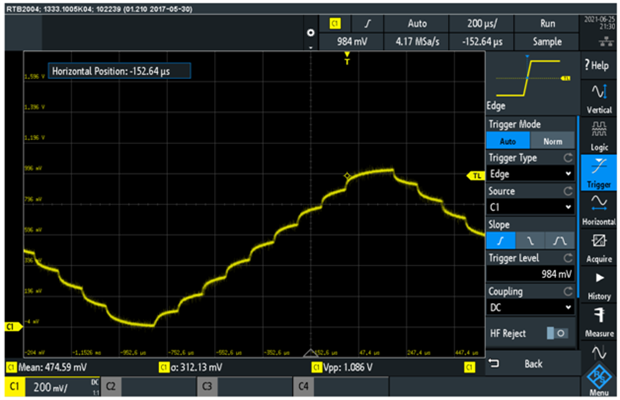Image resolution: width=620 pixels, height=400 pixels.
Task: Set Trigger Mode to Auto
Action: click(508, 141)
